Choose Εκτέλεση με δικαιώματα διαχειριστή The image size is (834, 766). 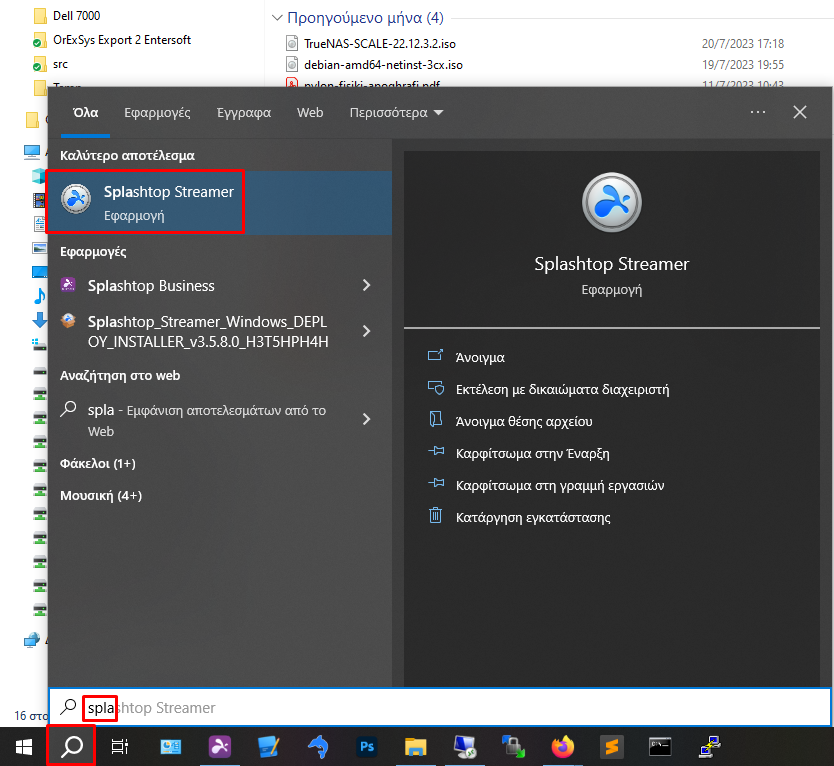point(563,390)
